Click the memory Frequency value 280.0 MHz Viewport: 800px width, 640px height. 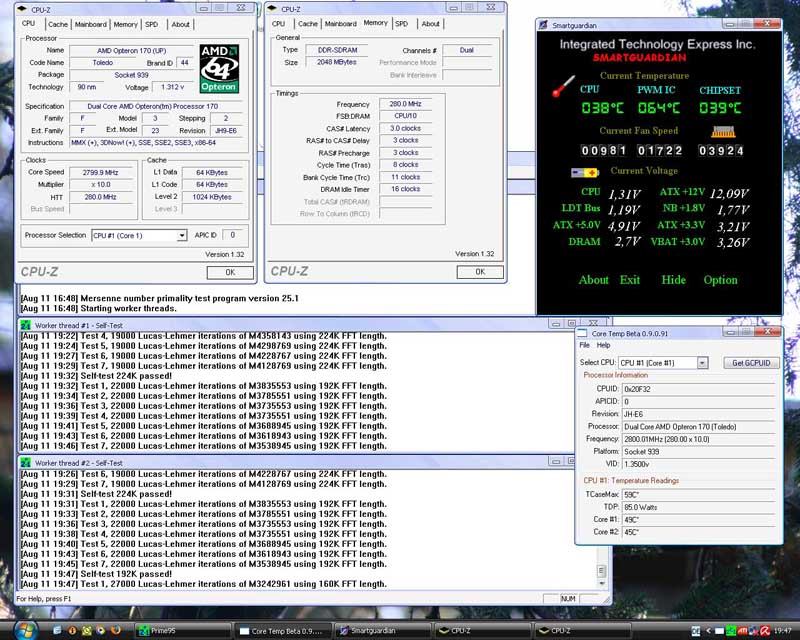point(406,104)
